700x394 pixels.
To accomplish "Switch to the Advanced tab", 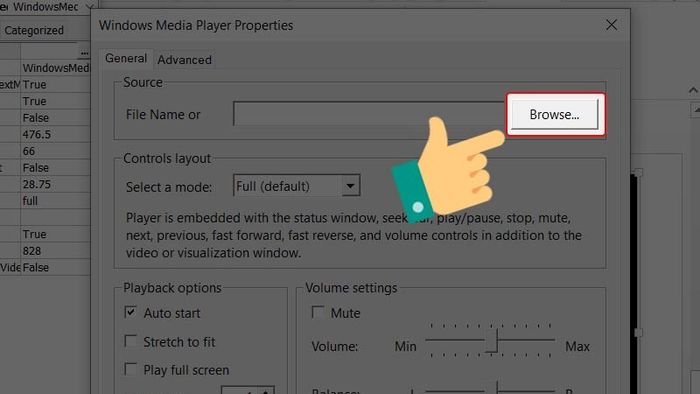I will [x=184, y=60].
